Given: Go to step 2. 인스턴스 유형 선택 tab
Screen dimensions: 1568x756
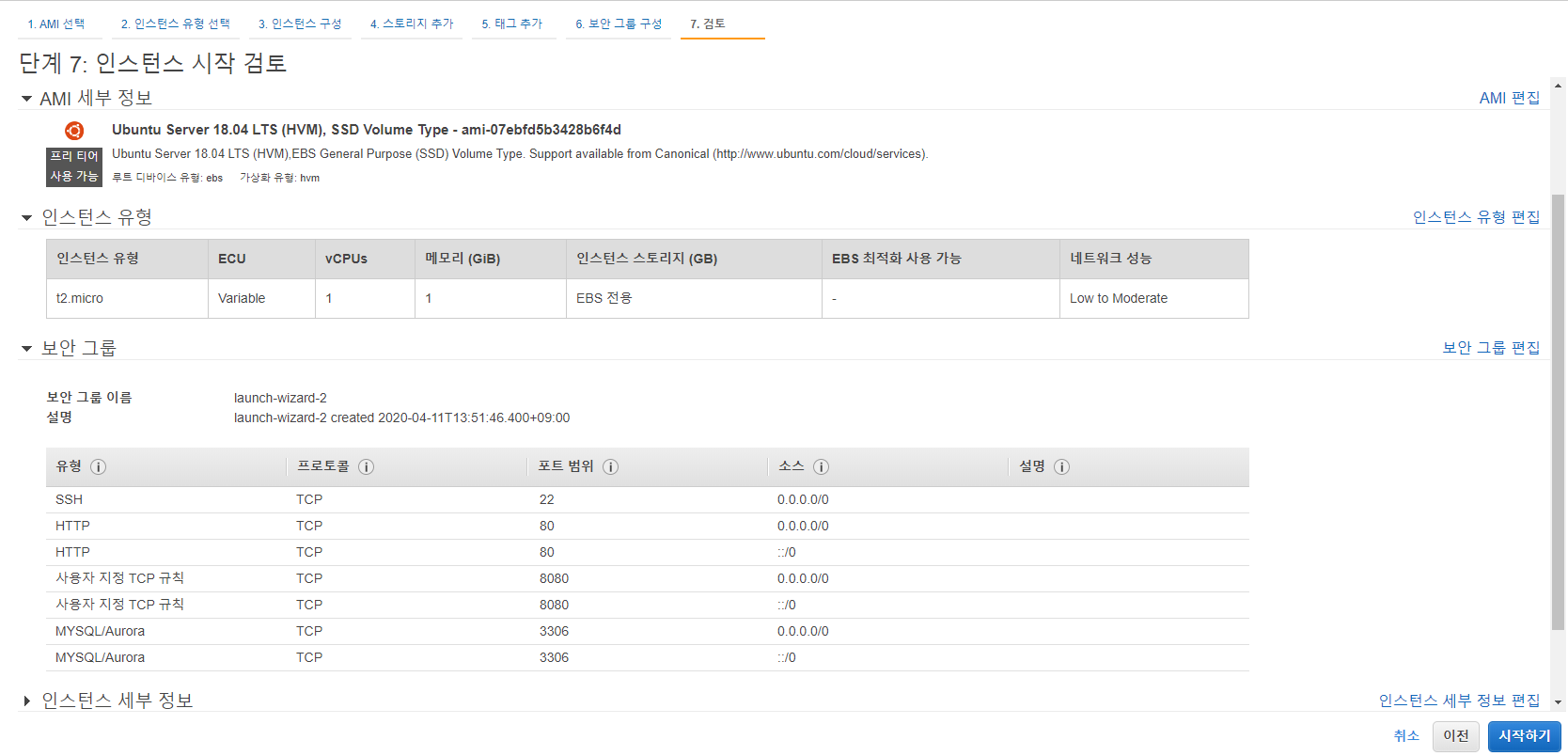Looking at the screenshot, I should [175, 24].
